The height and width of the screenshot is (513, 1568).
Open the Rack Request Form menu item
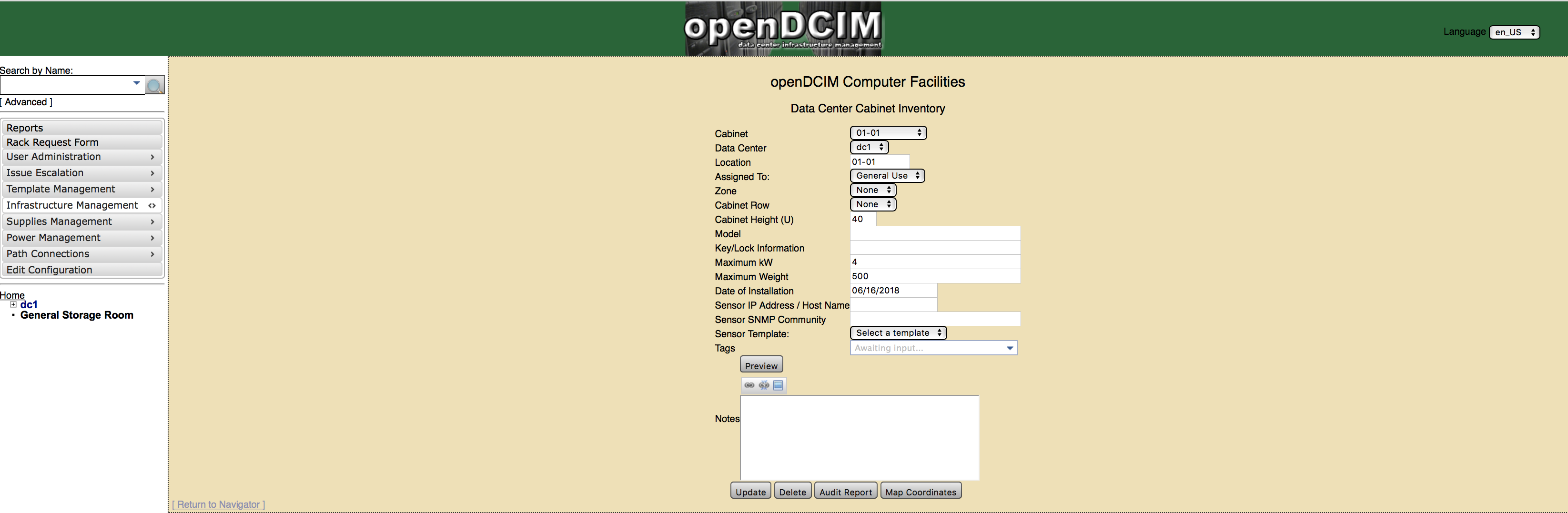pyautogui.click(x=82, y=142)
